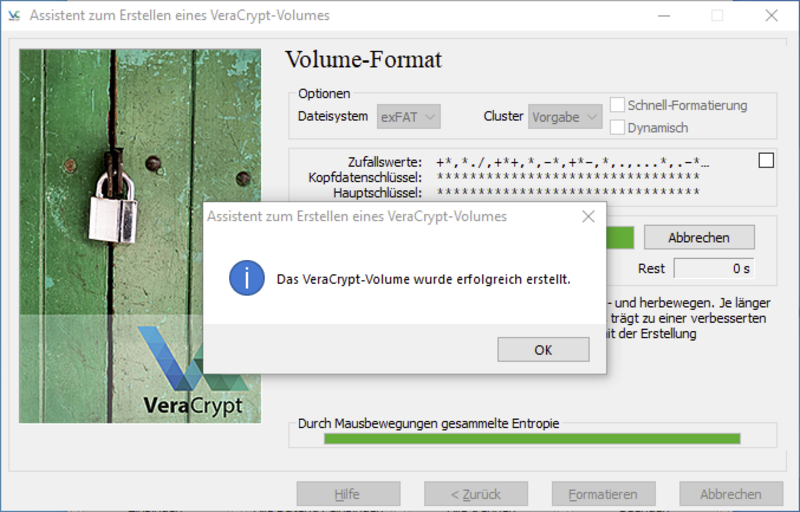
Task: Minimize the VeraCrypt wizard window
Action: point(661,16)
